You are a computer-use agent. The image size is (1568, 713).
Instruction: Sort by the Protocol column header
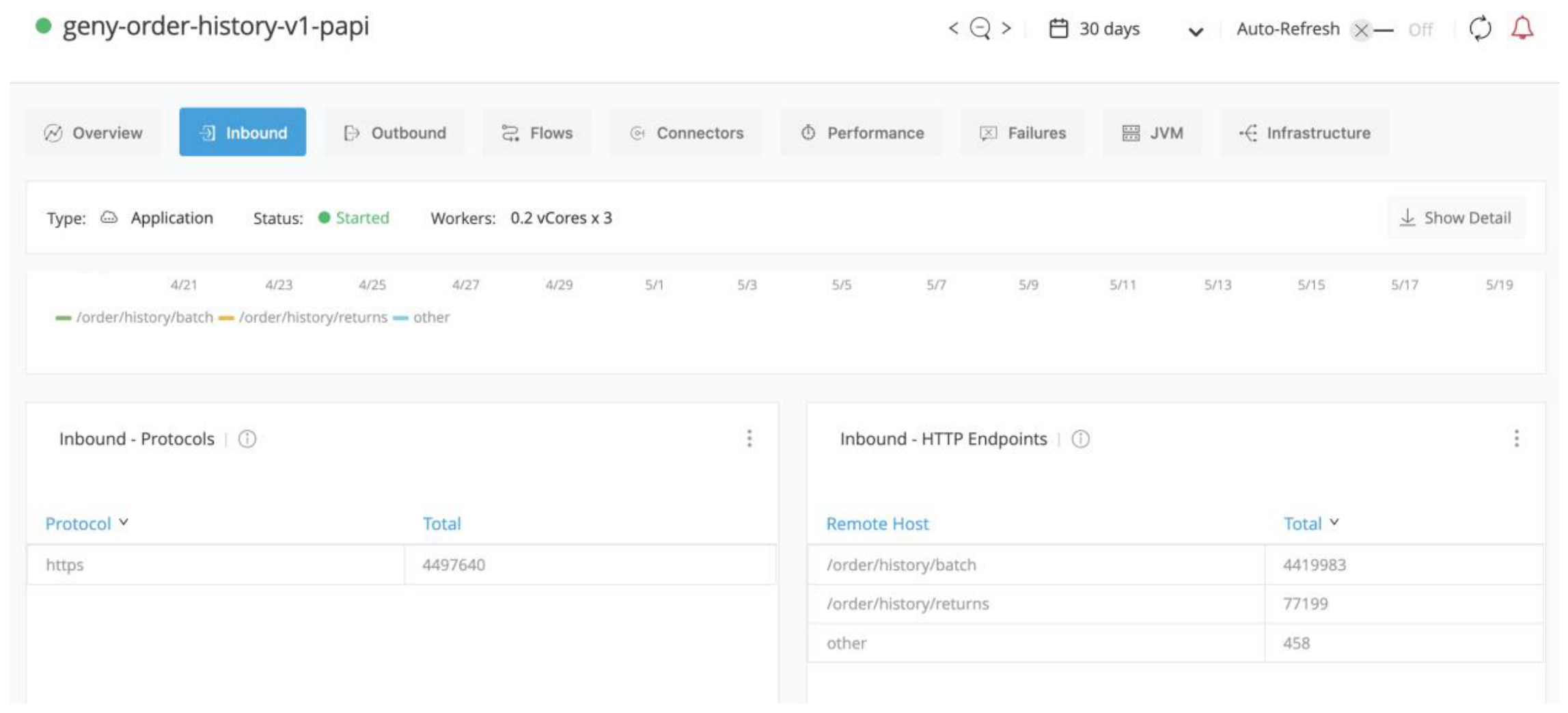click(86, 524)
